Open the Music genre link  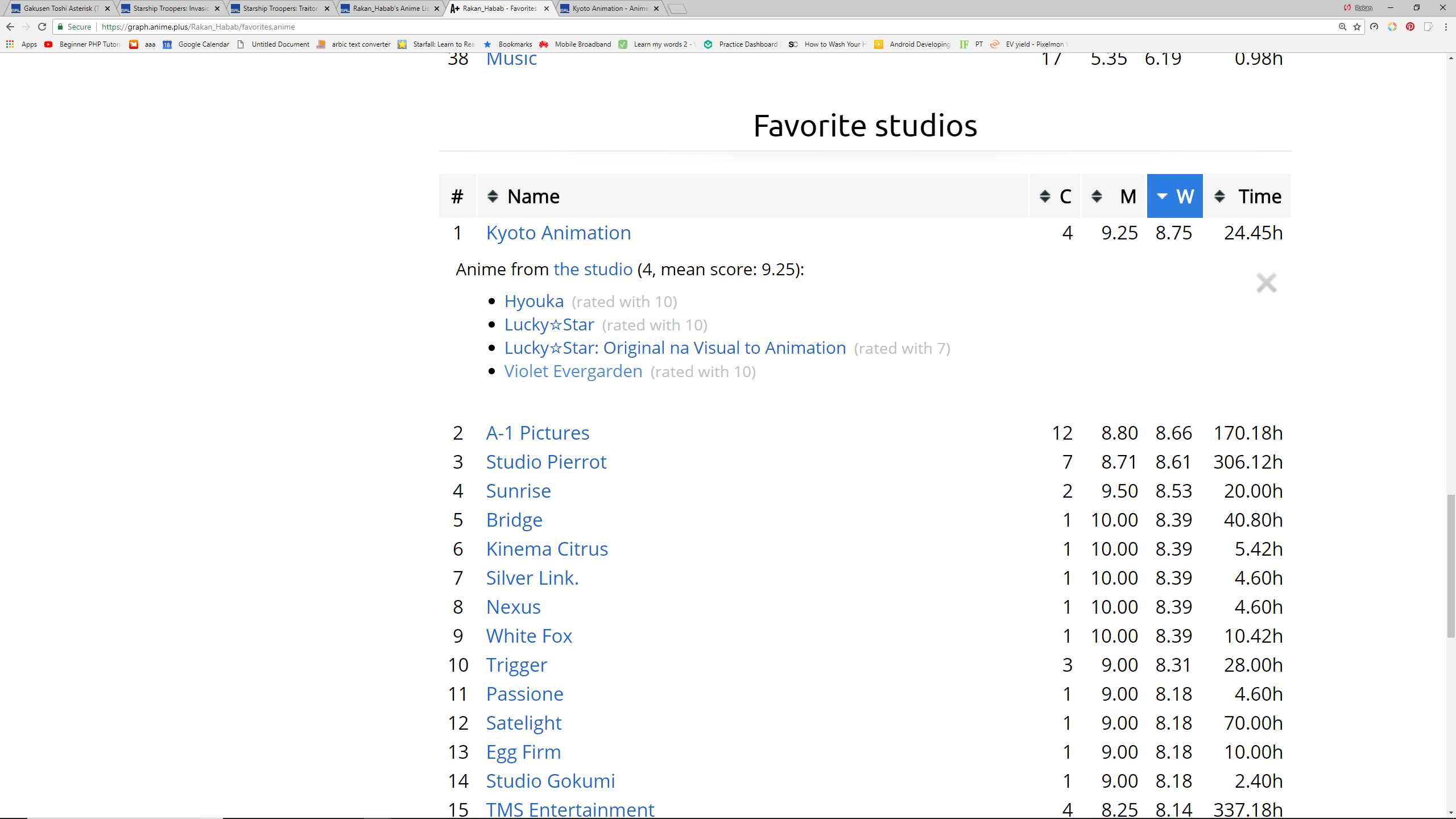511,59
